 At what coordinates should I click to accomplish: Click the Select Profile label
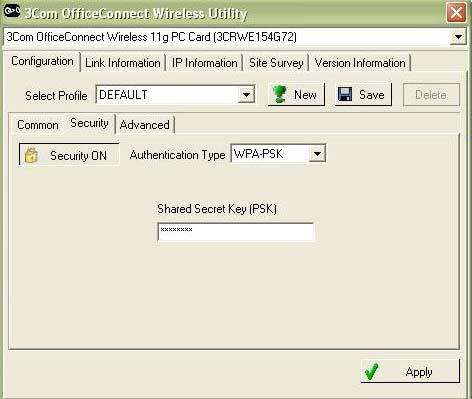point(56,96)
